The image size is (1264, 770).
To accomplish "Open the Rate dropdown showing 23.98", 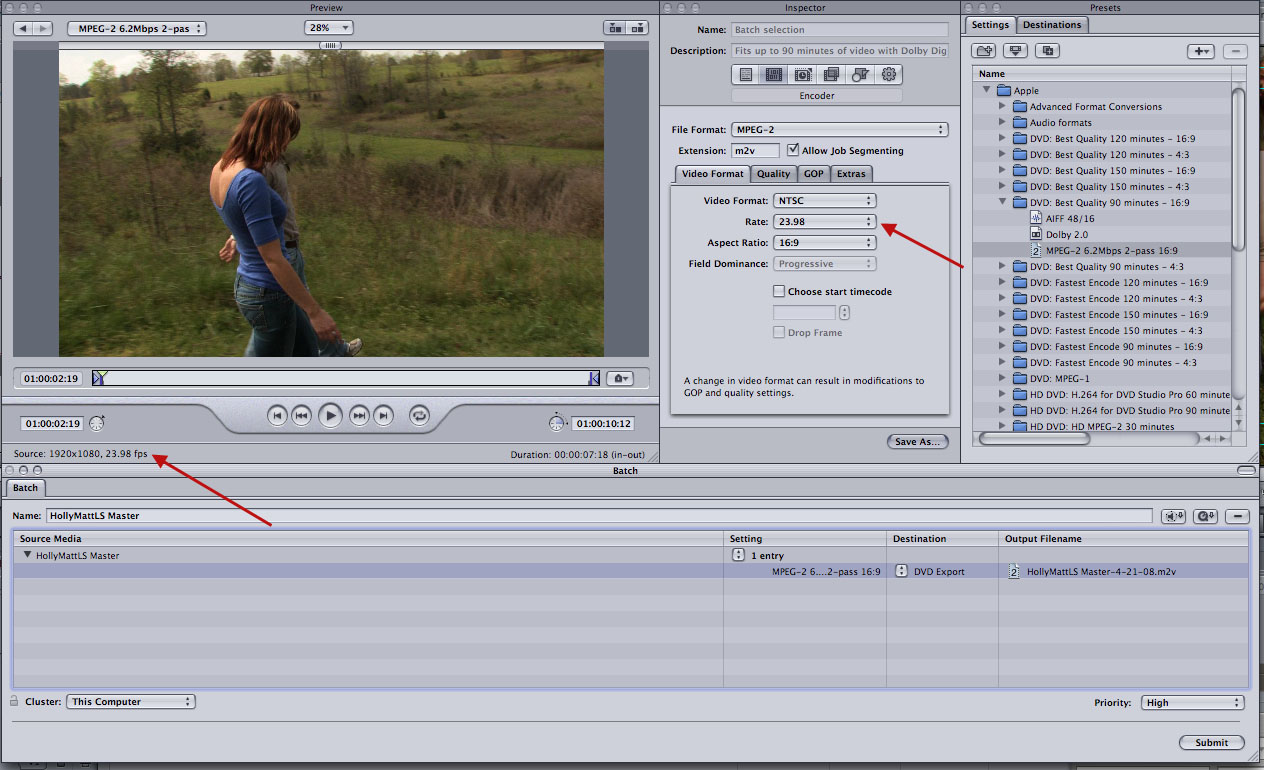I will click(x=824, y=222).
